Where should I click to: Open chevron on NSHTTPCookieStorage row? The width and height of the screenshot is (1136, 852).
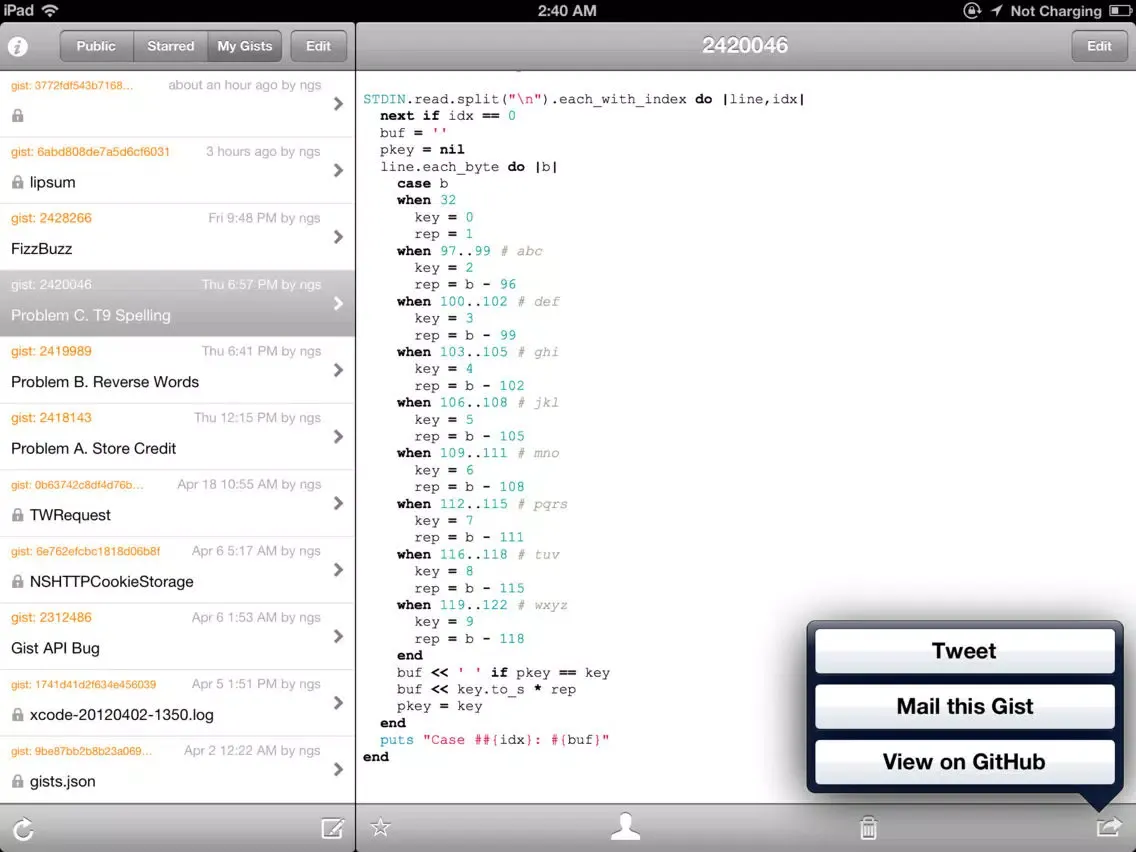338,570
